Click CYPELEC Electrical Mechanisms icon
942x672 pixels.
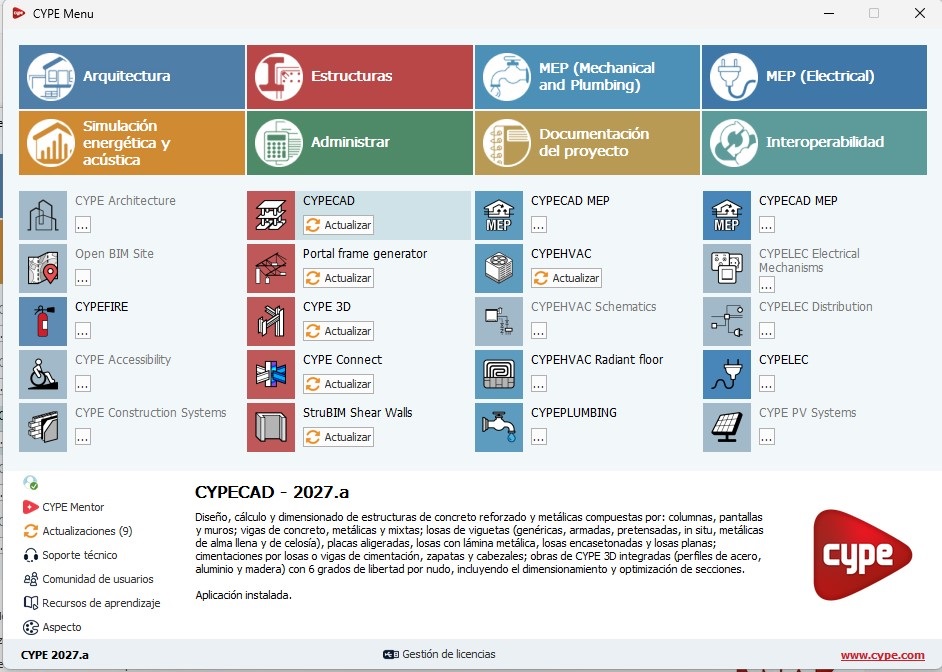(727, 268)
